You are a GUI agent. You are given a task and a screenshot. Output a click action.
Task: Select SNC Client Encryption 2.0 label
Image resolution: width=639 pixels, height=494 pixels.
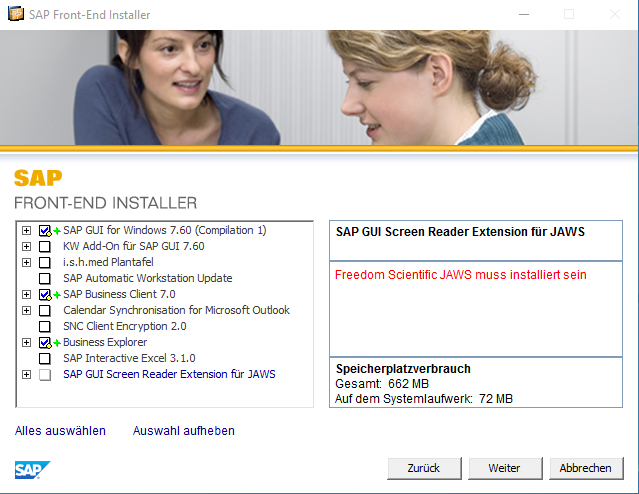point(125,326)
